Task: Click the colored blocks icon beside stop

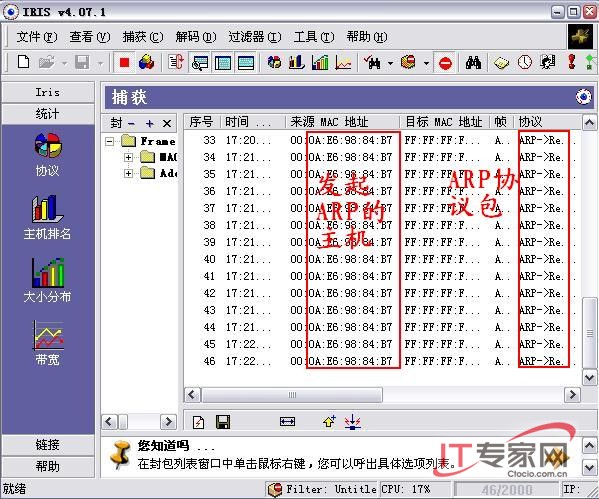Action: pos(146,62)
